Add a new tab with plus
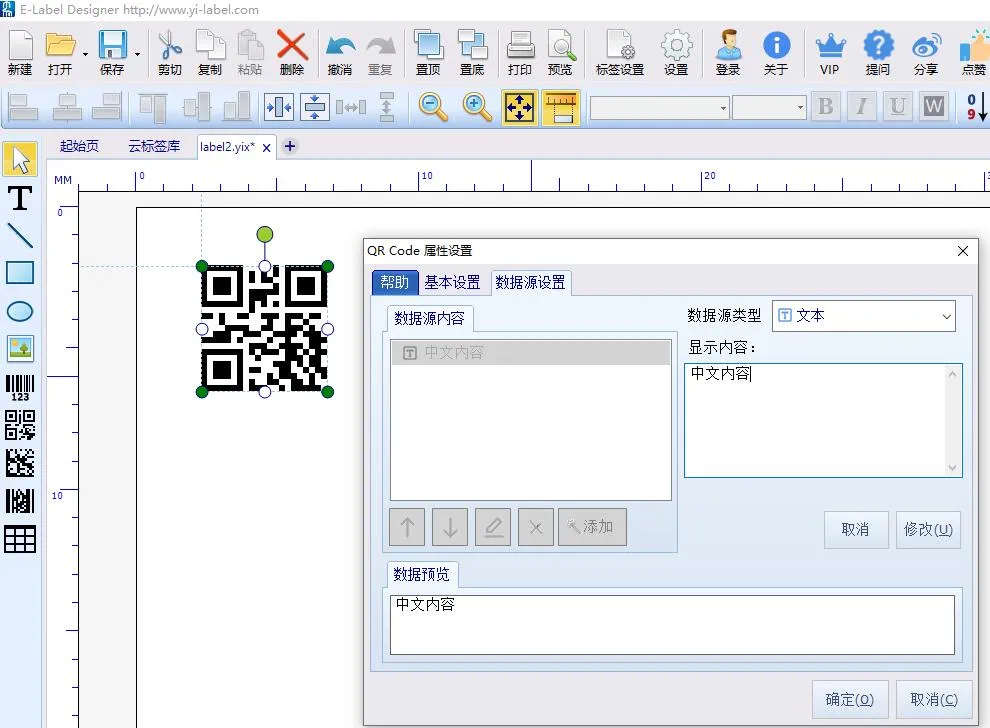This screenshot has width=990, height=728. pyautogui.click(x=290, y=146)
